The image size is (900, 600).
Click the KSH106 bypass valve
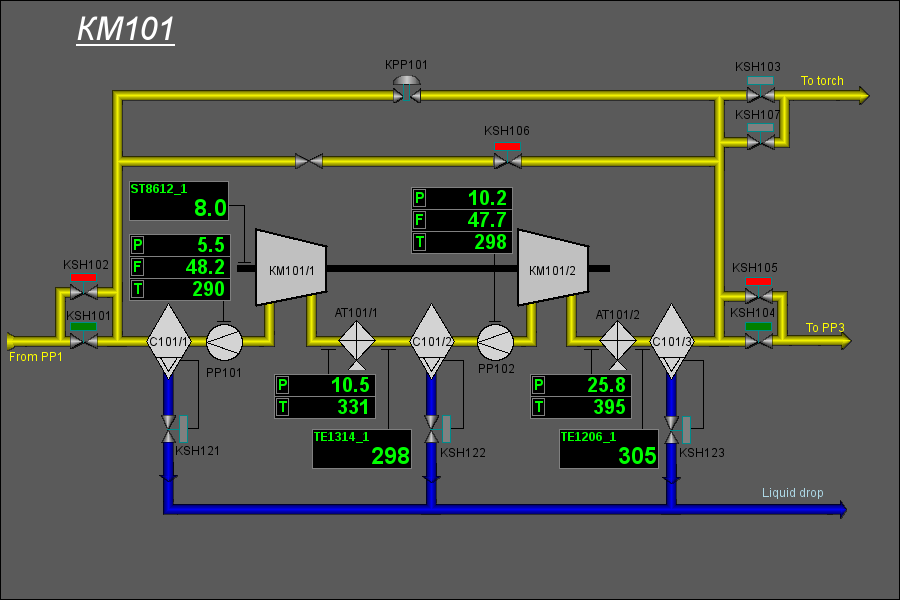click(x=507, y=160)
